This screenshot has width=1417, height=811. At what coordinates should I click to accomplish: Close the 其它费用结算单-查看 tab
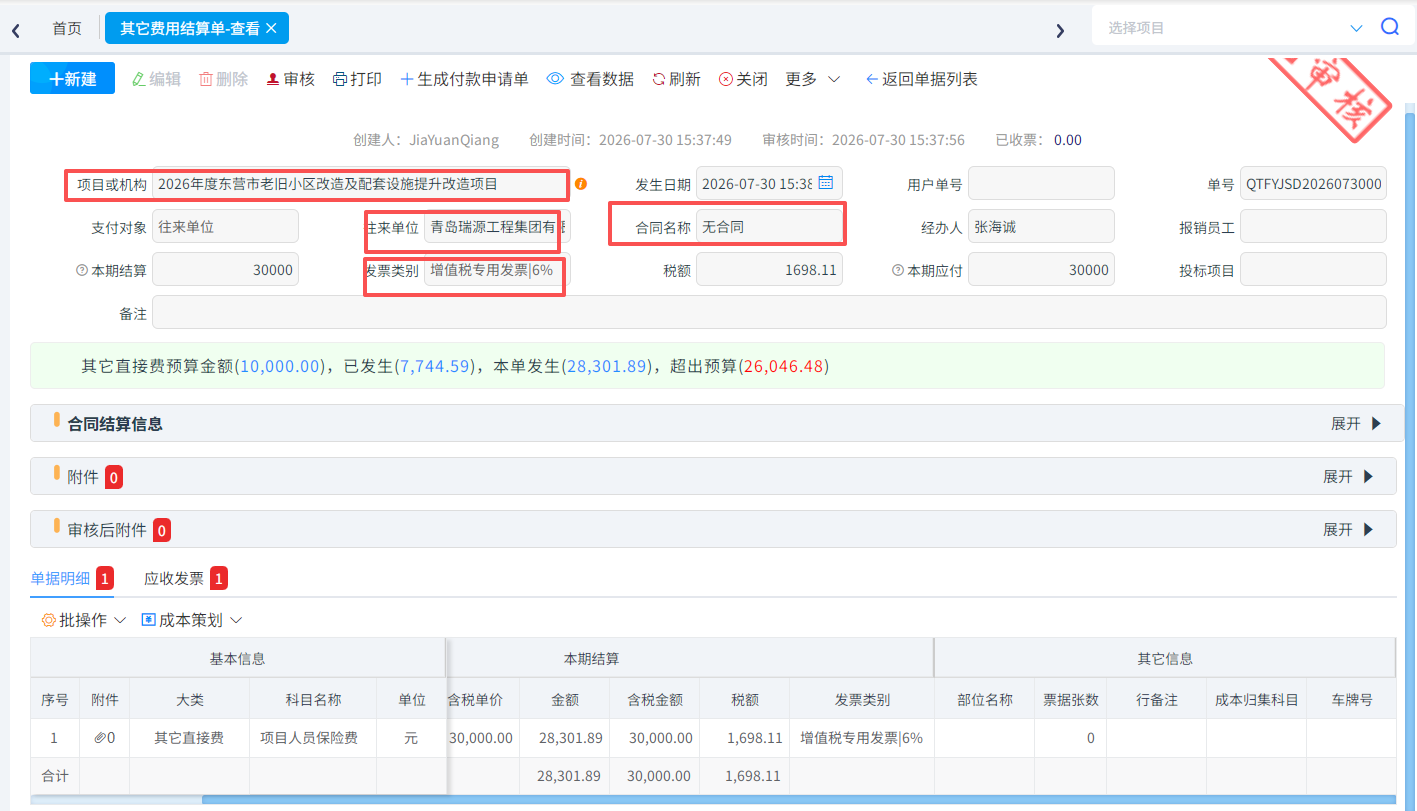271,28
